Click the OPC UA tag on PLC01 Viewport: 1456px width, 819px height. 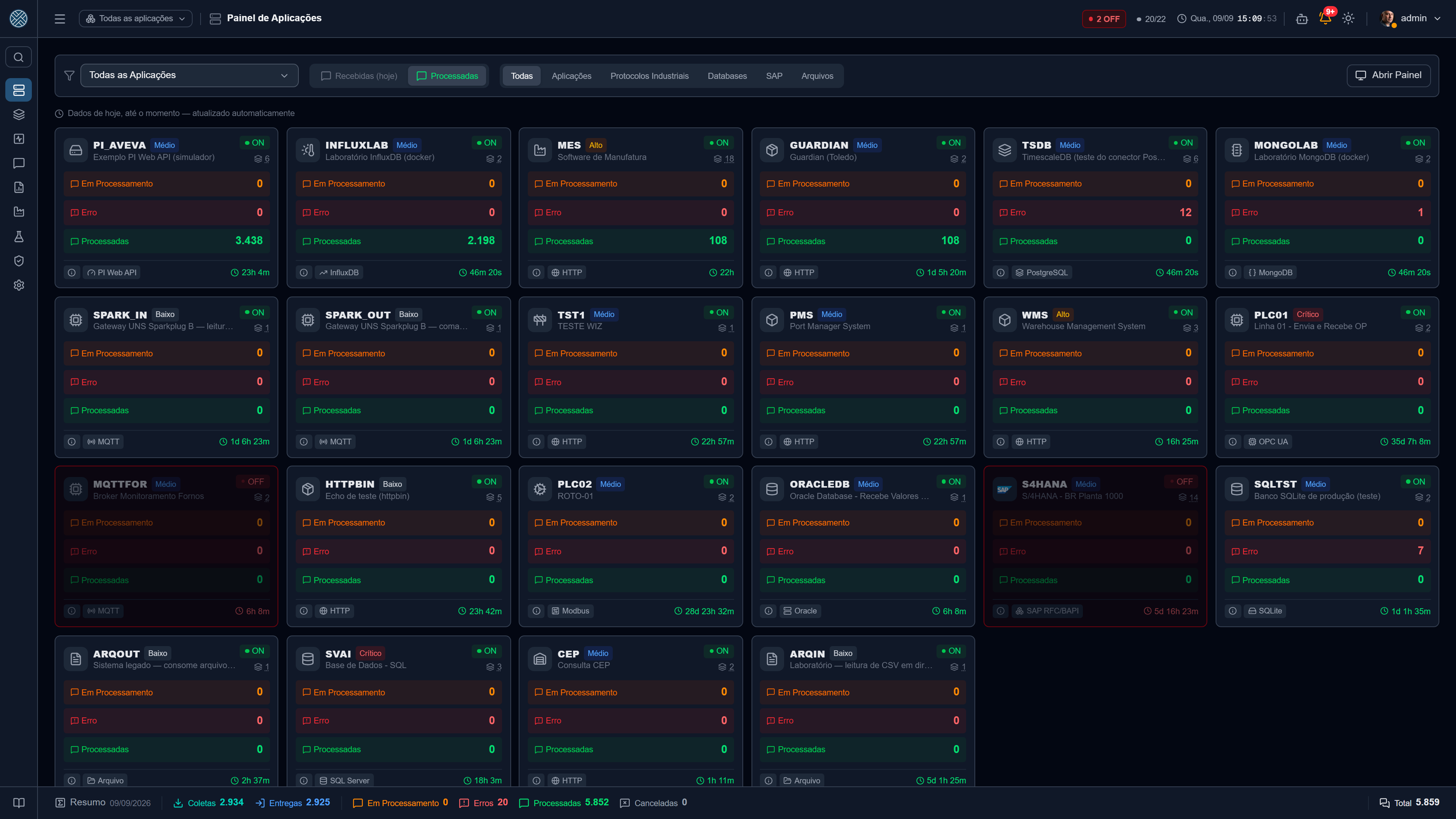(x=1268, y=441)
